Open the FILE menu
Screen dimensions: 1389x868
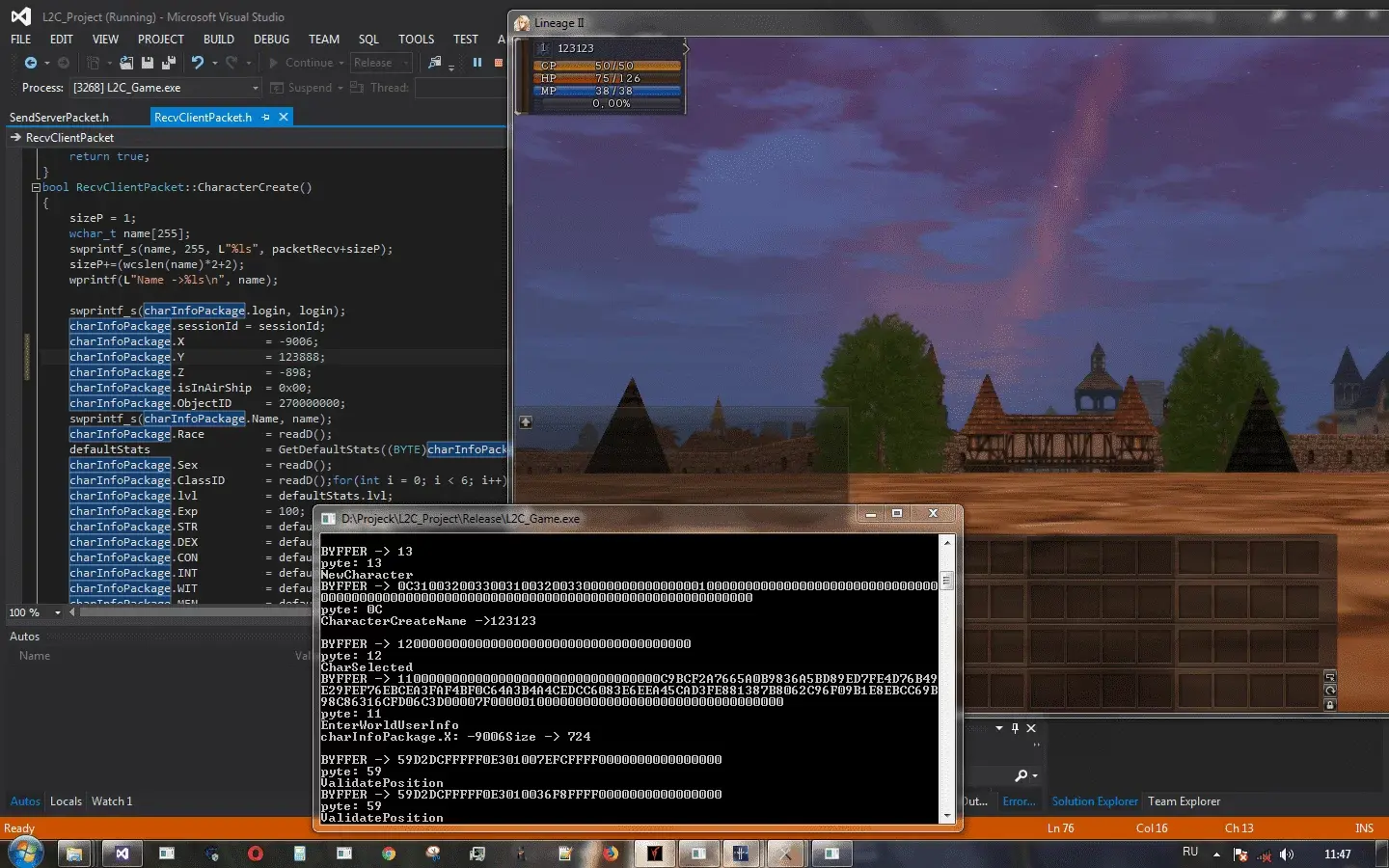tap(20, 40)
